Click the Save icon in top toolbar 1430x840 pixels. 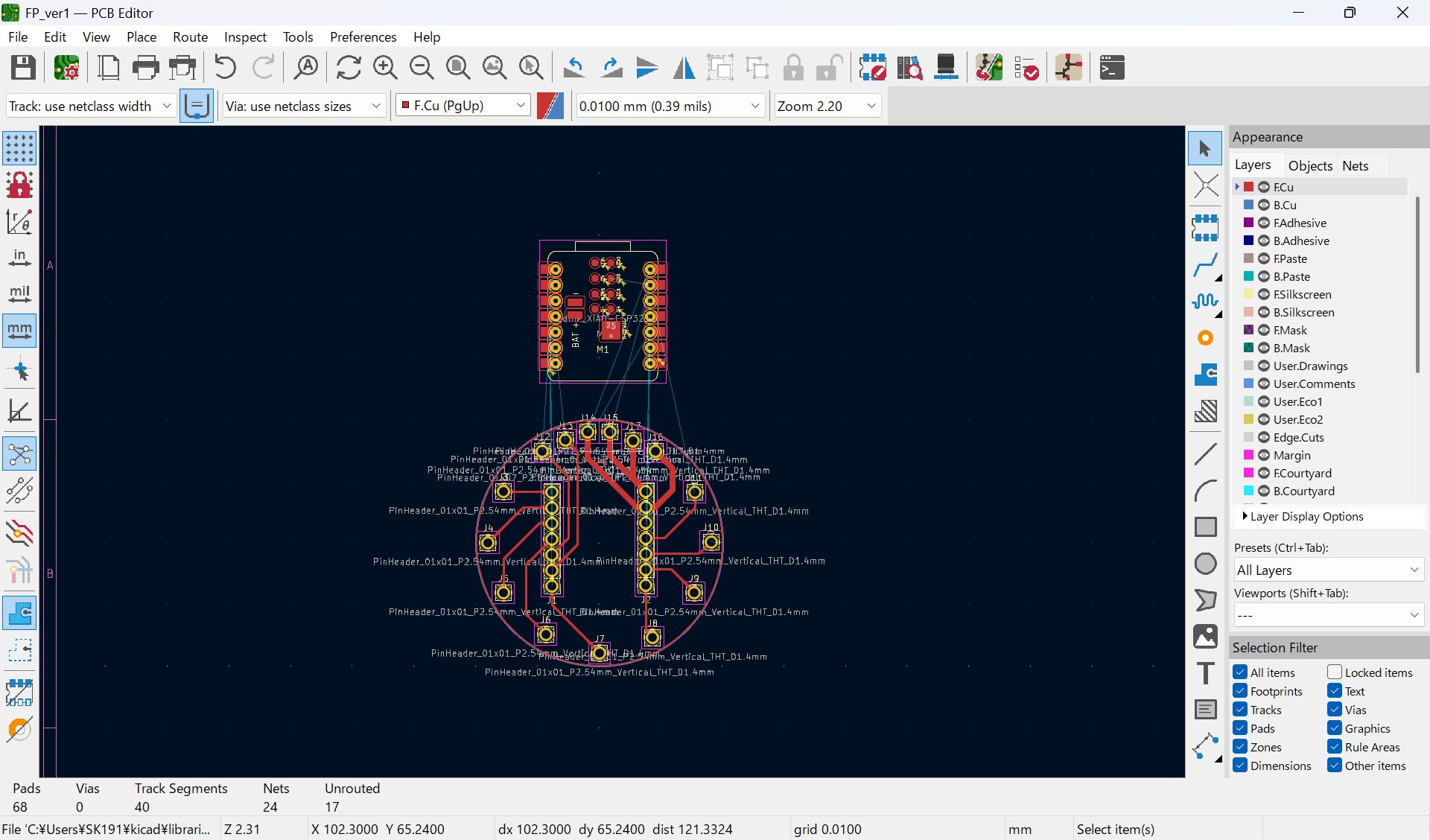point(23,68)
